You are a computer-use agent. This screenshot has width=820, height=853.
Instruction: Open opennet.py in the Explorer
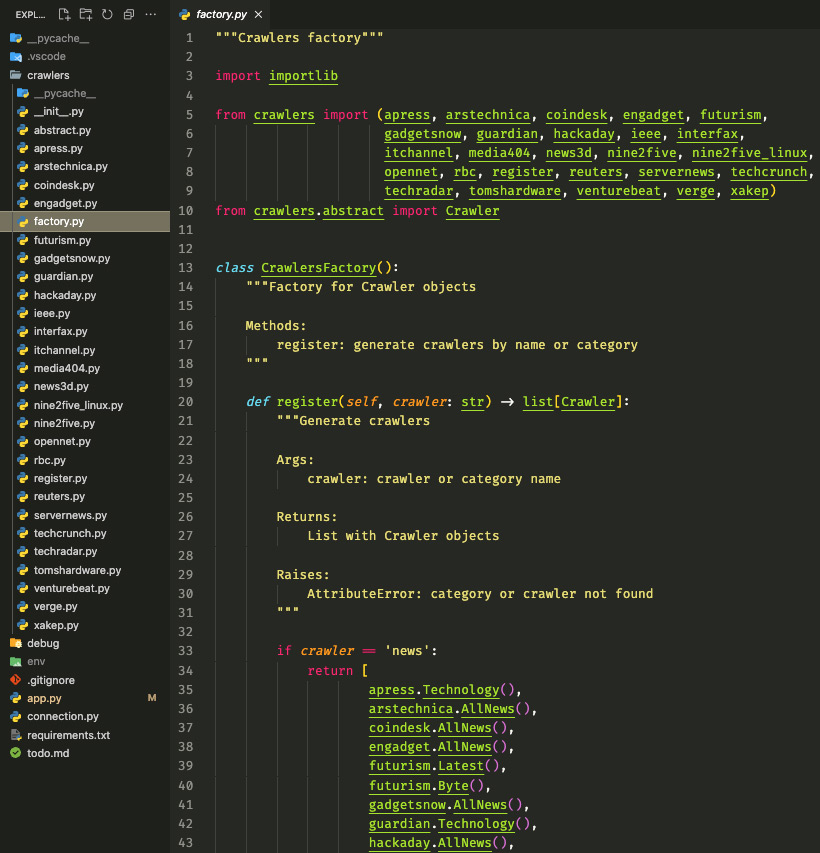[85, 441]
